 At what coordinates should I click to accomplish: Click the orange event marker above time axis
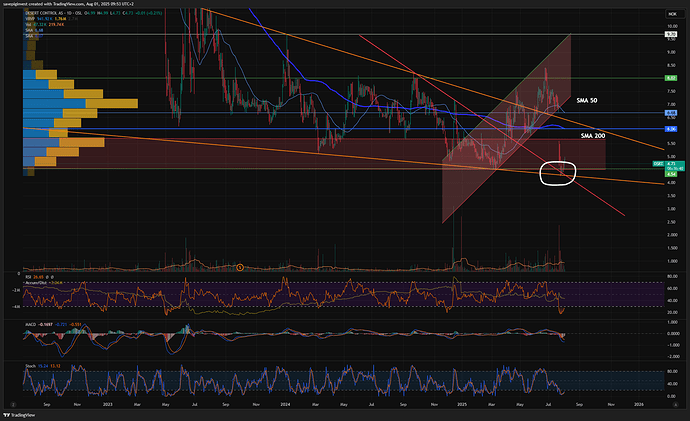coord(240,265)
